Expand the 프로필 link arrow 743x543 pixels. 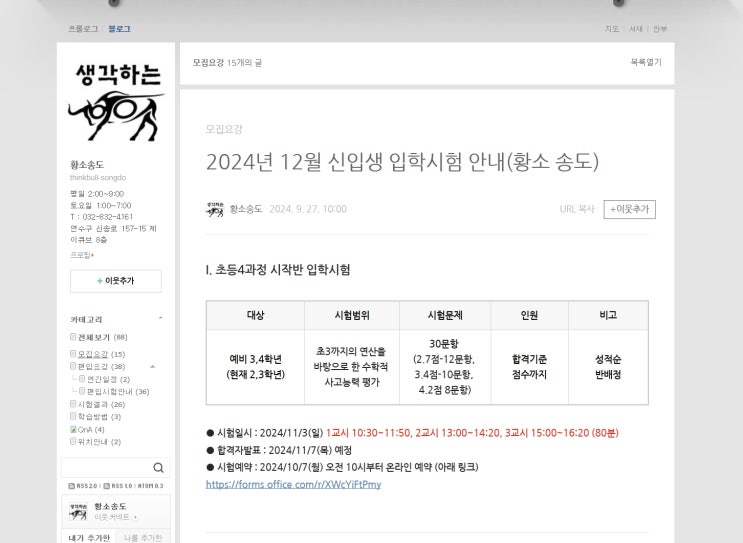[x=92, y=255]
